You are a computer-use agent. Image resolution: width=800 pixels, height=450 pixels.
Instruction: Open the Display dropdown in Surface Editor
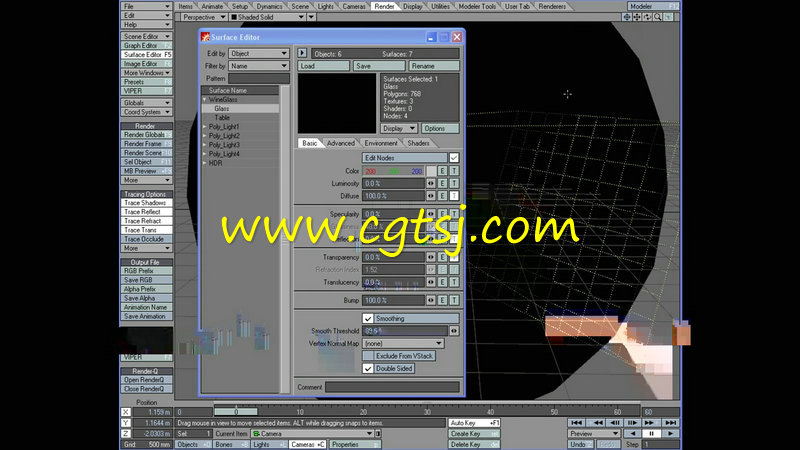(399, 129)
